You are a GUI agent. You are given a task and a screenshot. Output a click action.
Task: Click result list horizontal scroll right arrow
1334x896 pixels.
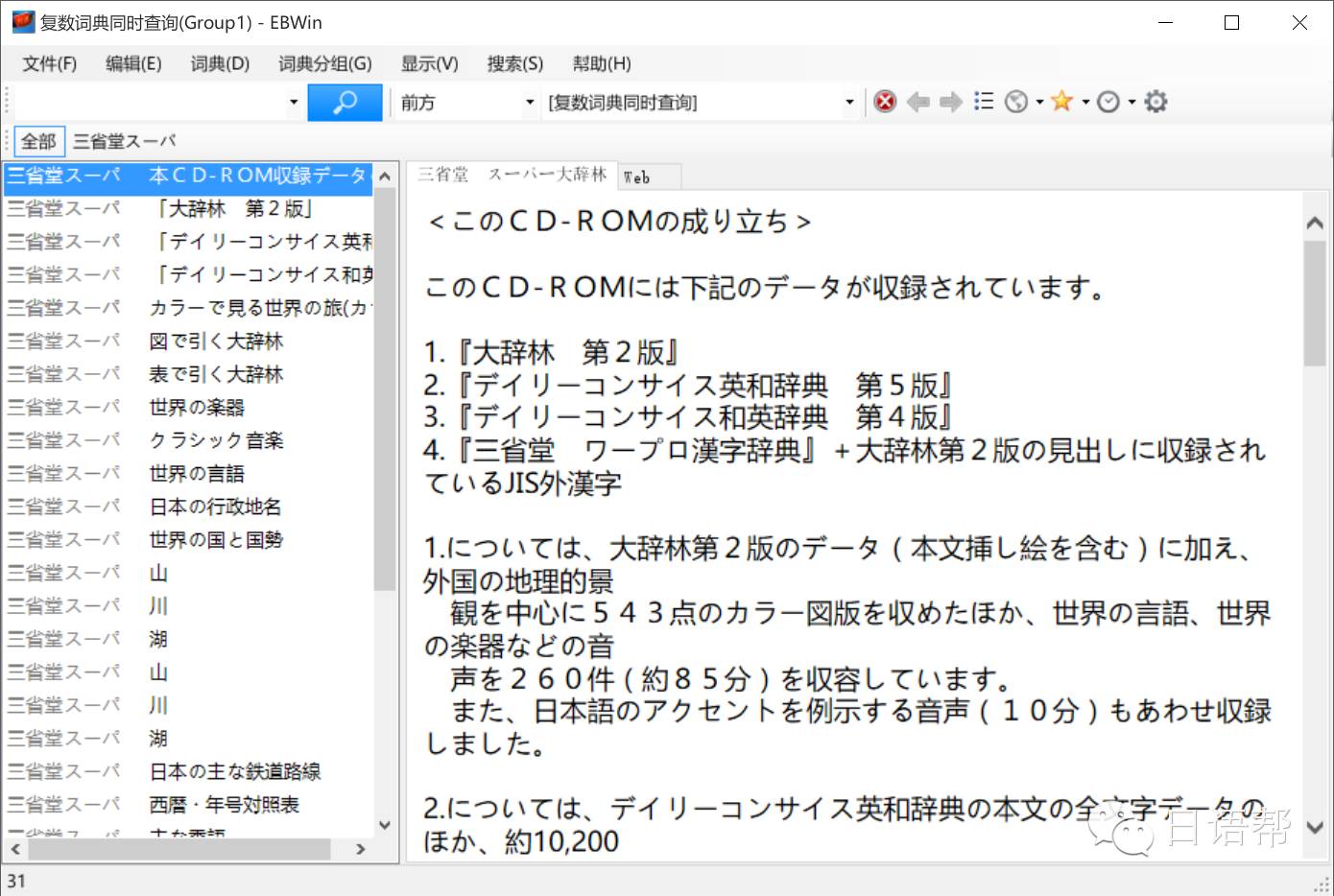tap(361, 849)
